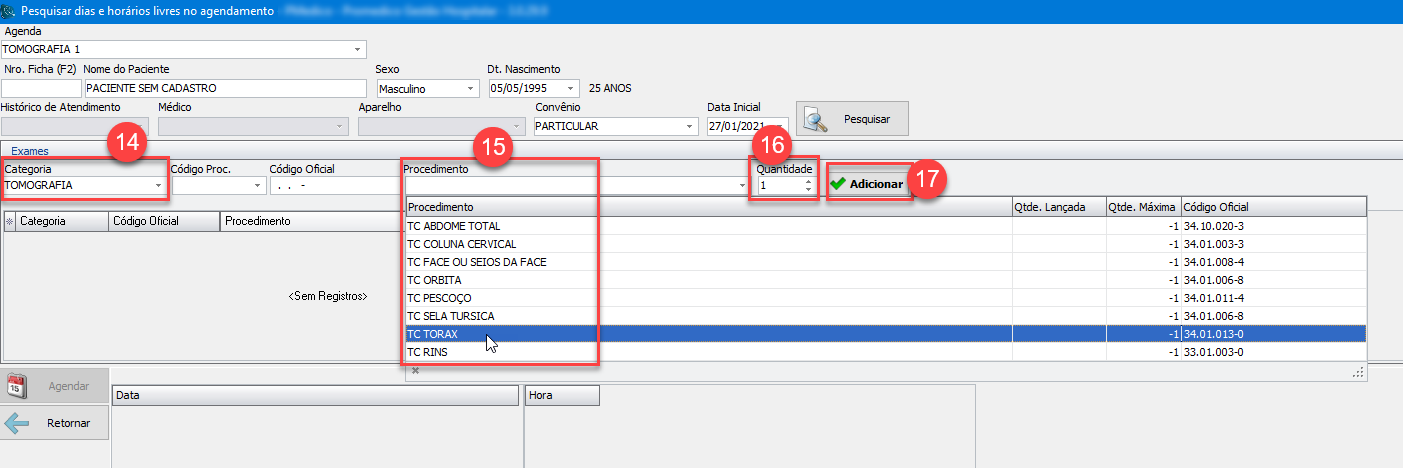Click the Nome do Paciente field
The width and height of the screenshot is (1403, 468).
click(225, 88)
